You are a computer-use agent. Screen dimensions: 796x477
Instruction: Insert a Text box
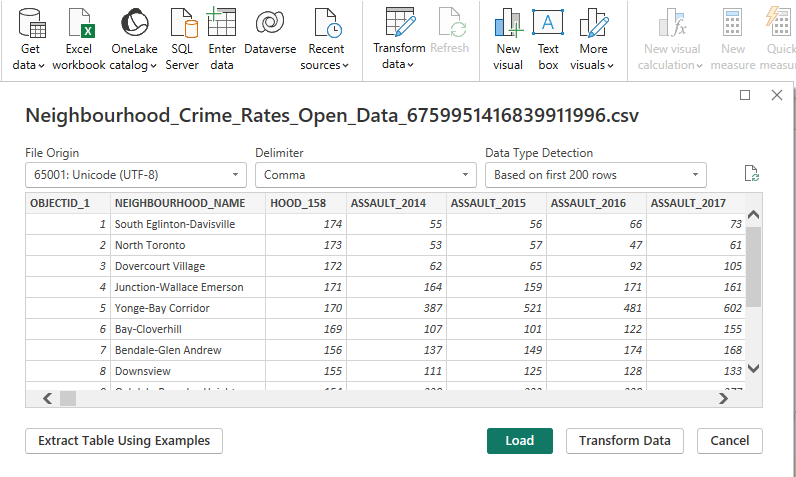coord(547,38)
